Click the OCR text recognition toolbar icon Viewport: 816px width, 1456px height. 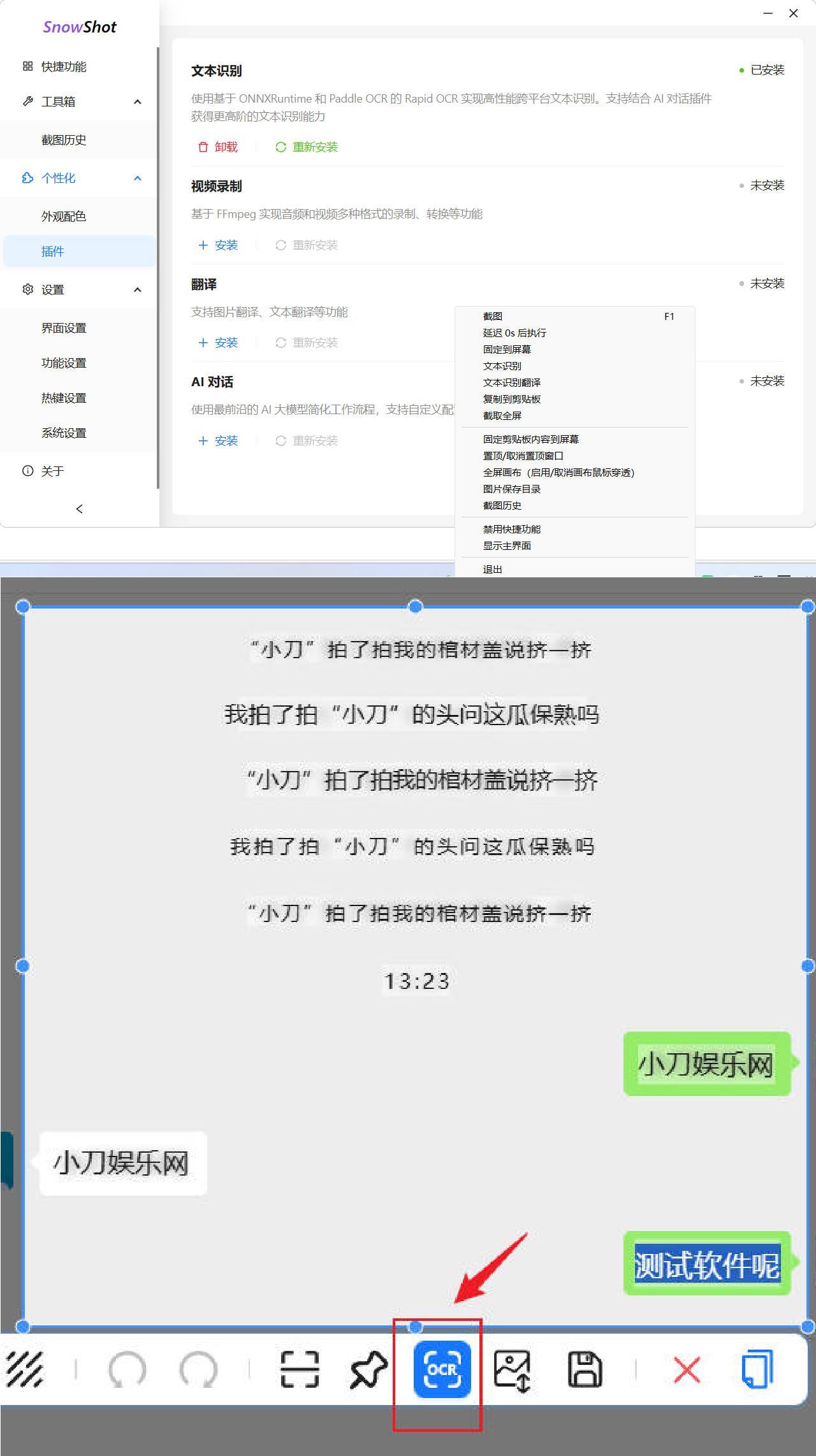click(x=442, y=1369)
